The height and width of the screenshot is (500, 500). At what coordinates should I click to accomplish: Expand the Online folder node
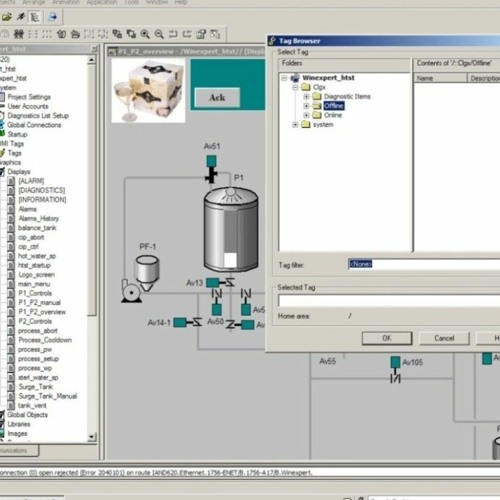click(306, 115)
